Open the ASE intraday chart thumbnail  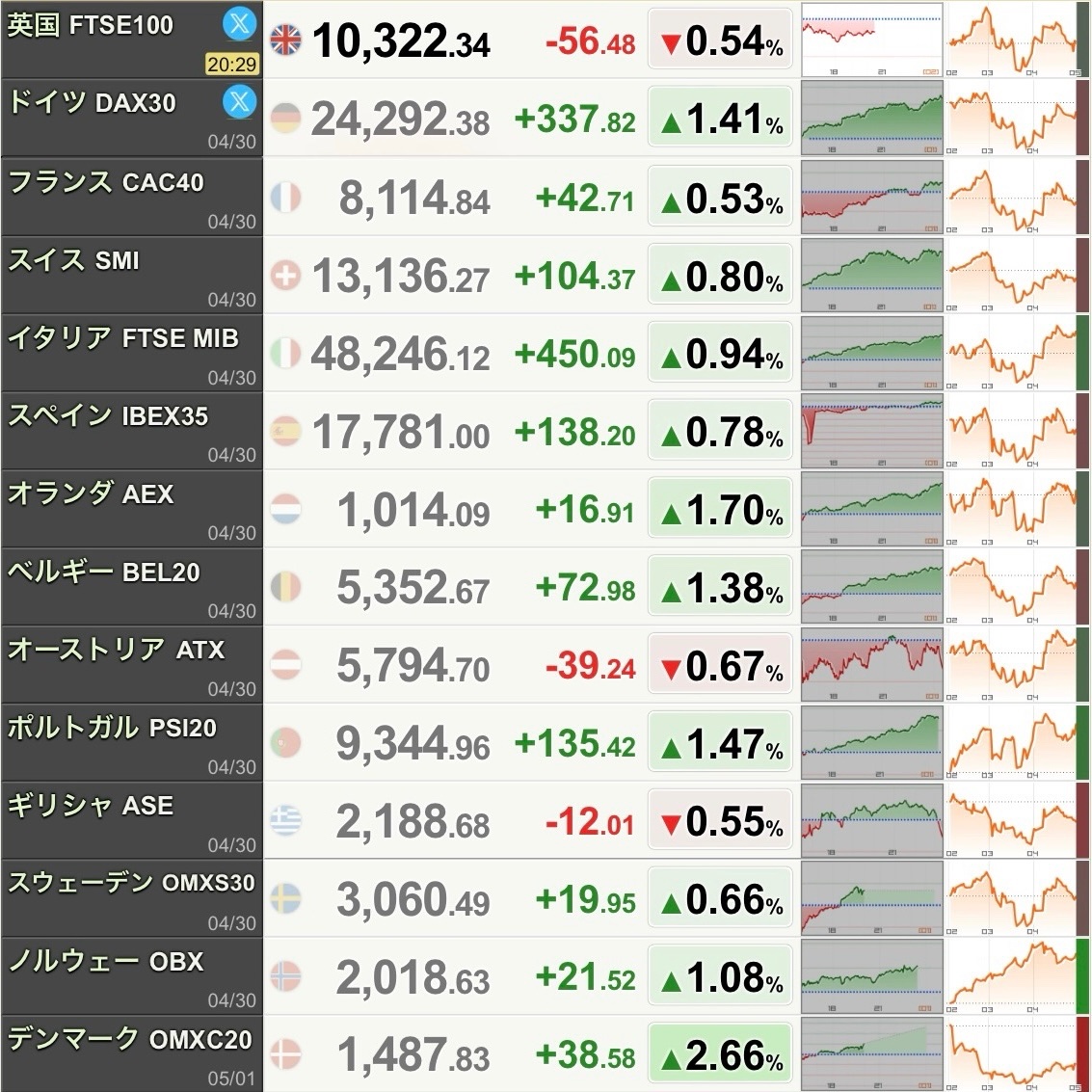tap(872, 820)
